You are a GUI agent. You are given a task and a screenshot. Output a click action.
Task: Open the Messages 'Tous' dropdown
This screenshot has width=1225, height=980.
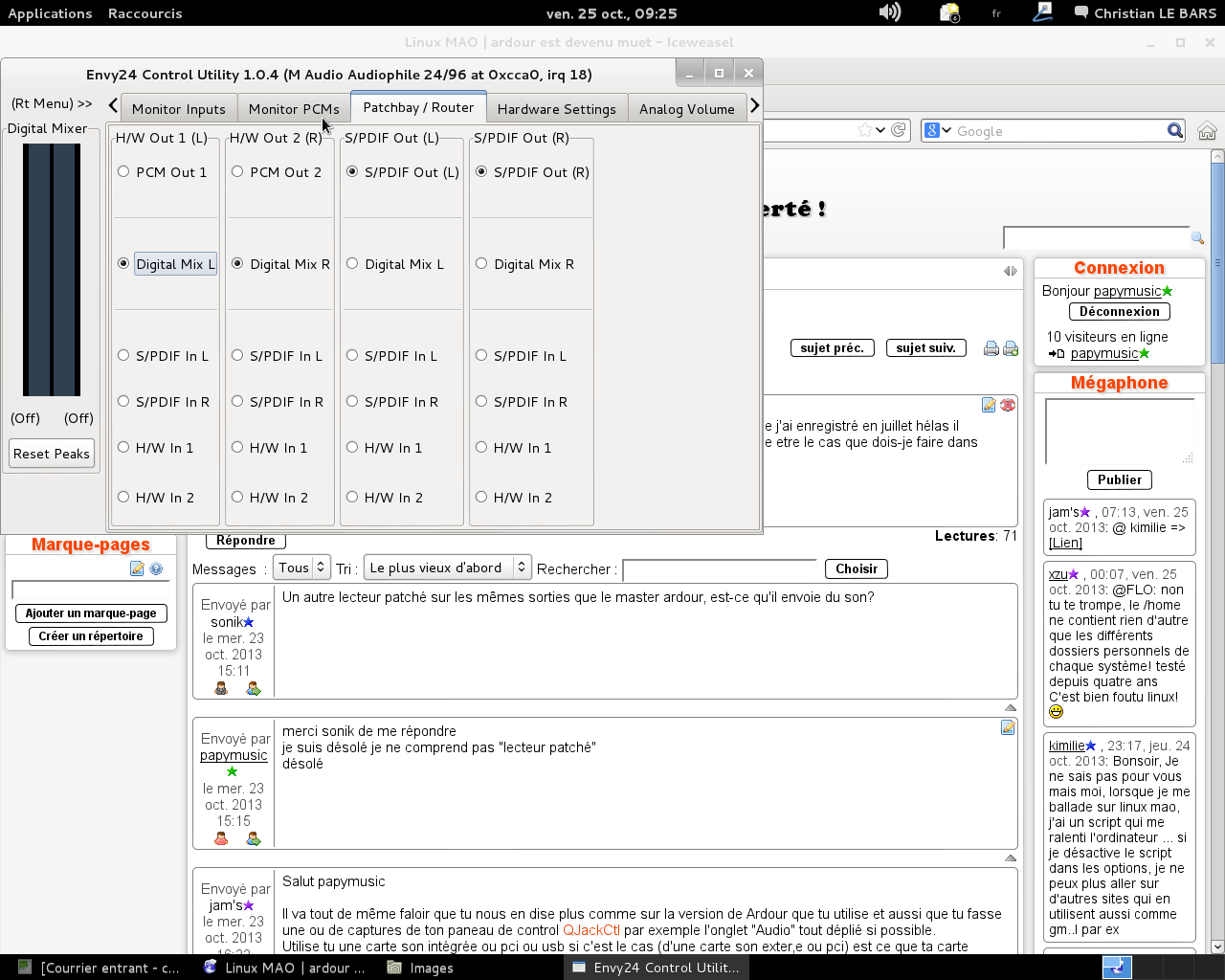pos(301,568)
